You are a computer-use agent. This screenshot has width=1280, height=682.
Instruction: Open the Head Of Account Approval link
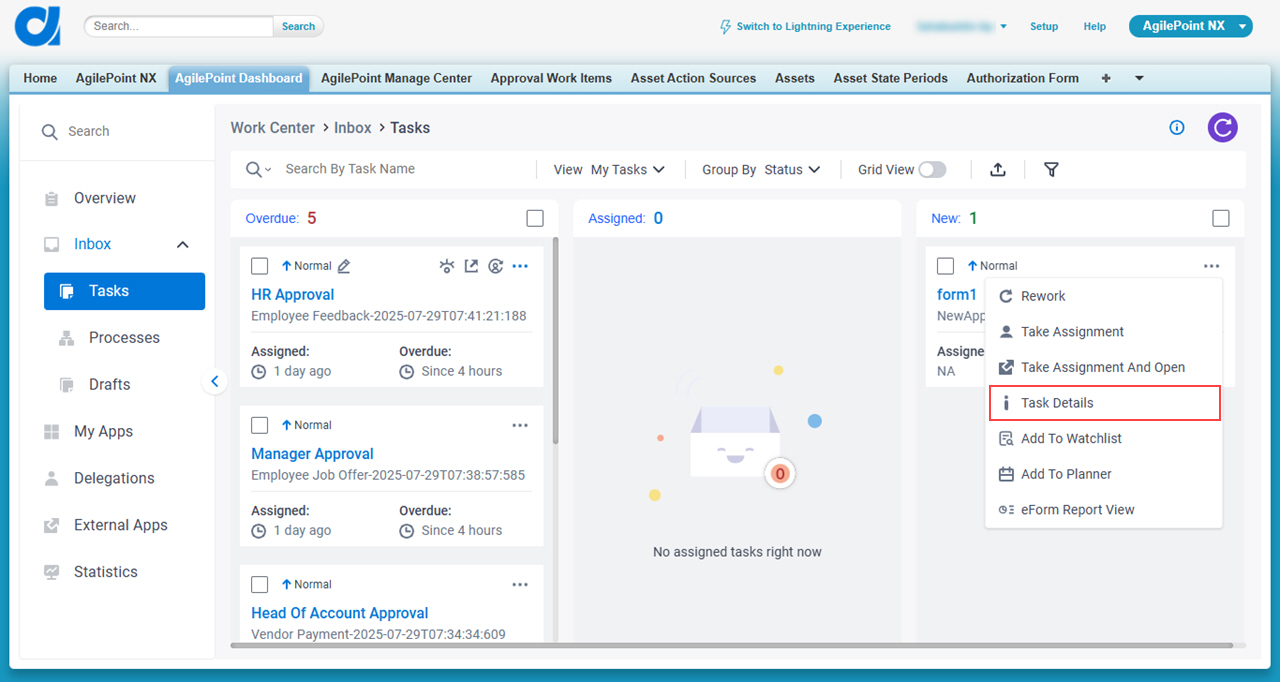[x=340, y=613]
